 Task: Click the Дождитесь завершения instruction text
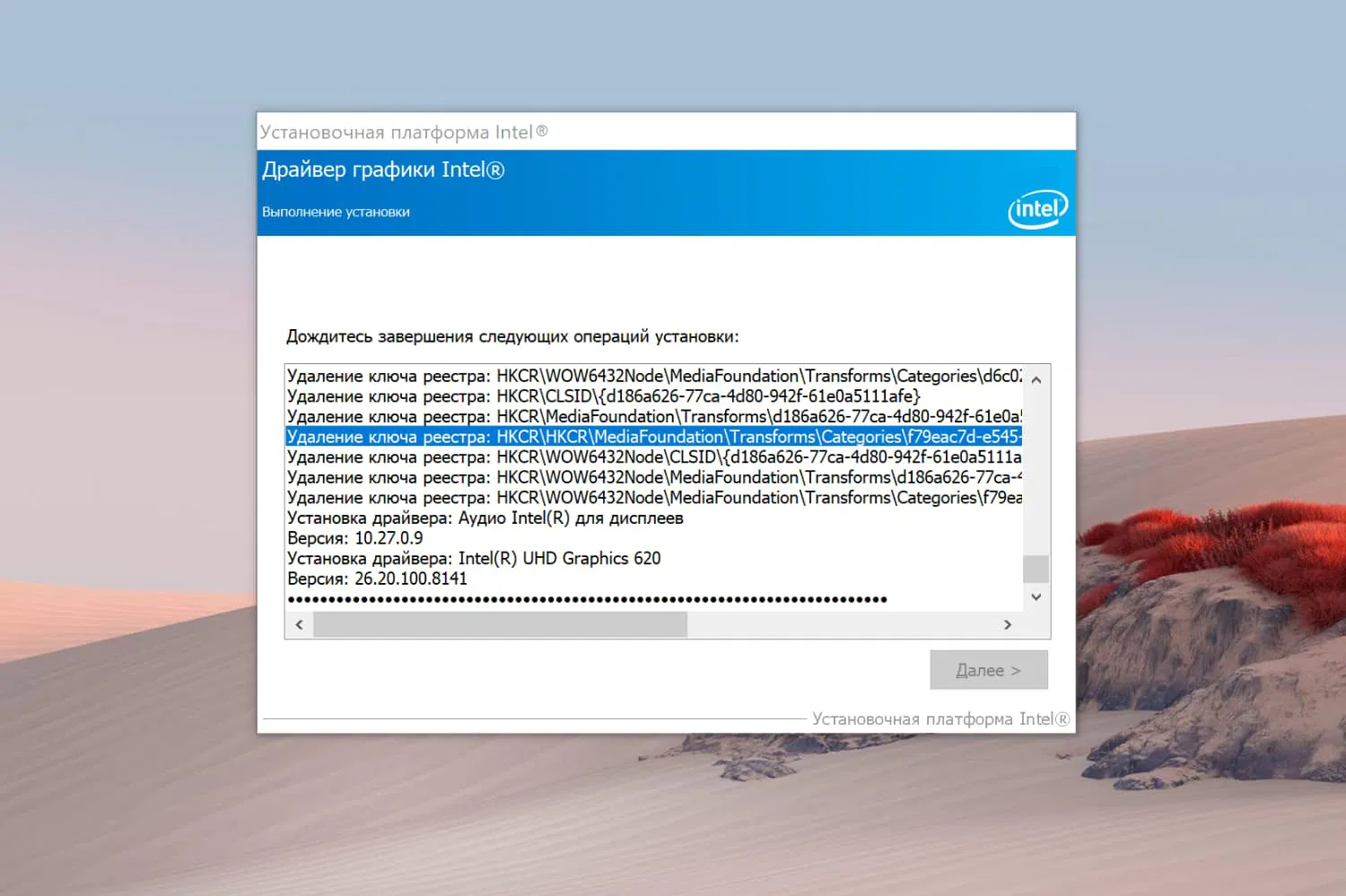coord(512,336)
